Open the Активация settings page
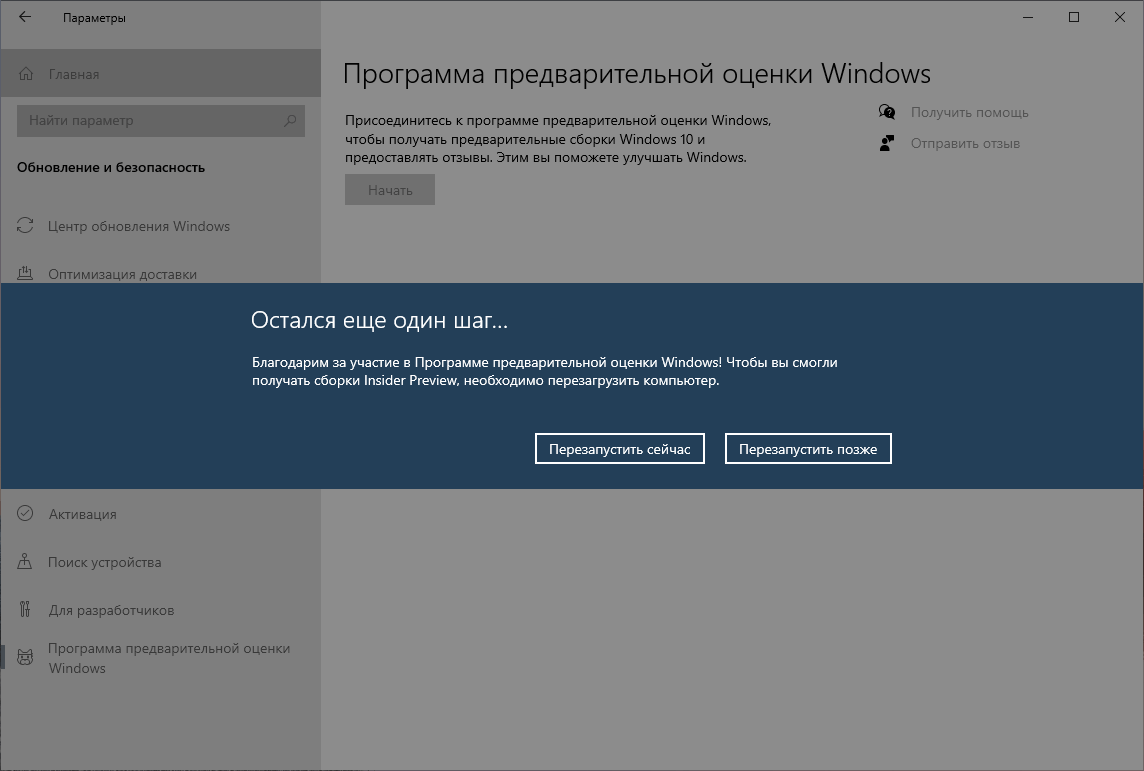The width and height of the screenshot is (1144, 771). click(x=161, y=514)
